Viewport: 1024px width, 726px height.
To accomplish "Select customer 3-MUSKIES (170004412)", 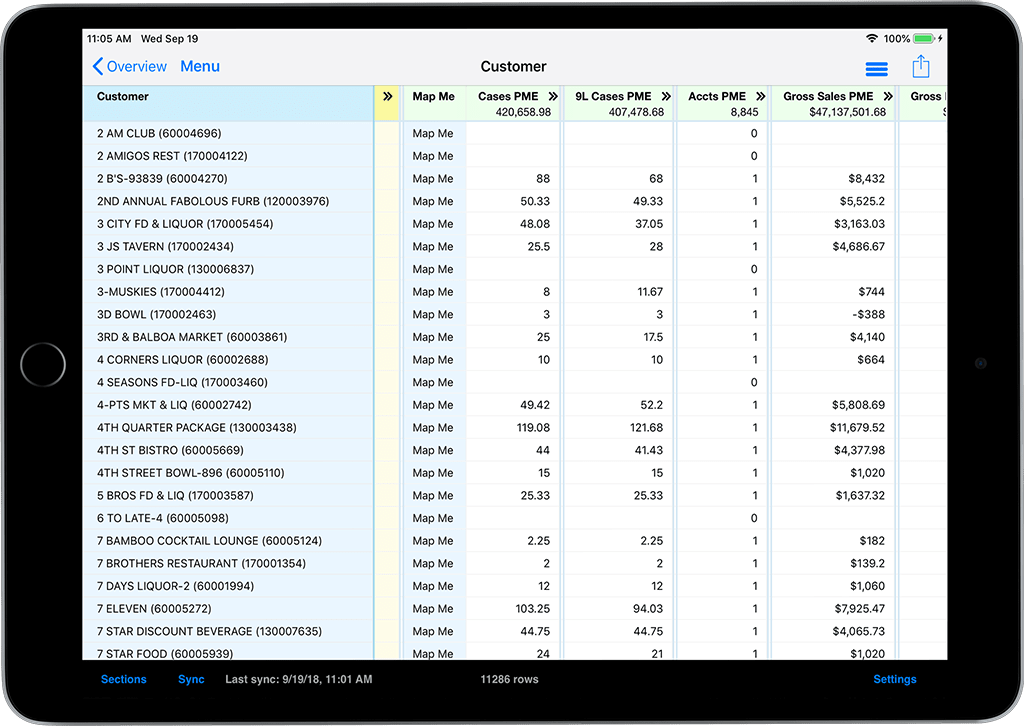I will [161, 292].
